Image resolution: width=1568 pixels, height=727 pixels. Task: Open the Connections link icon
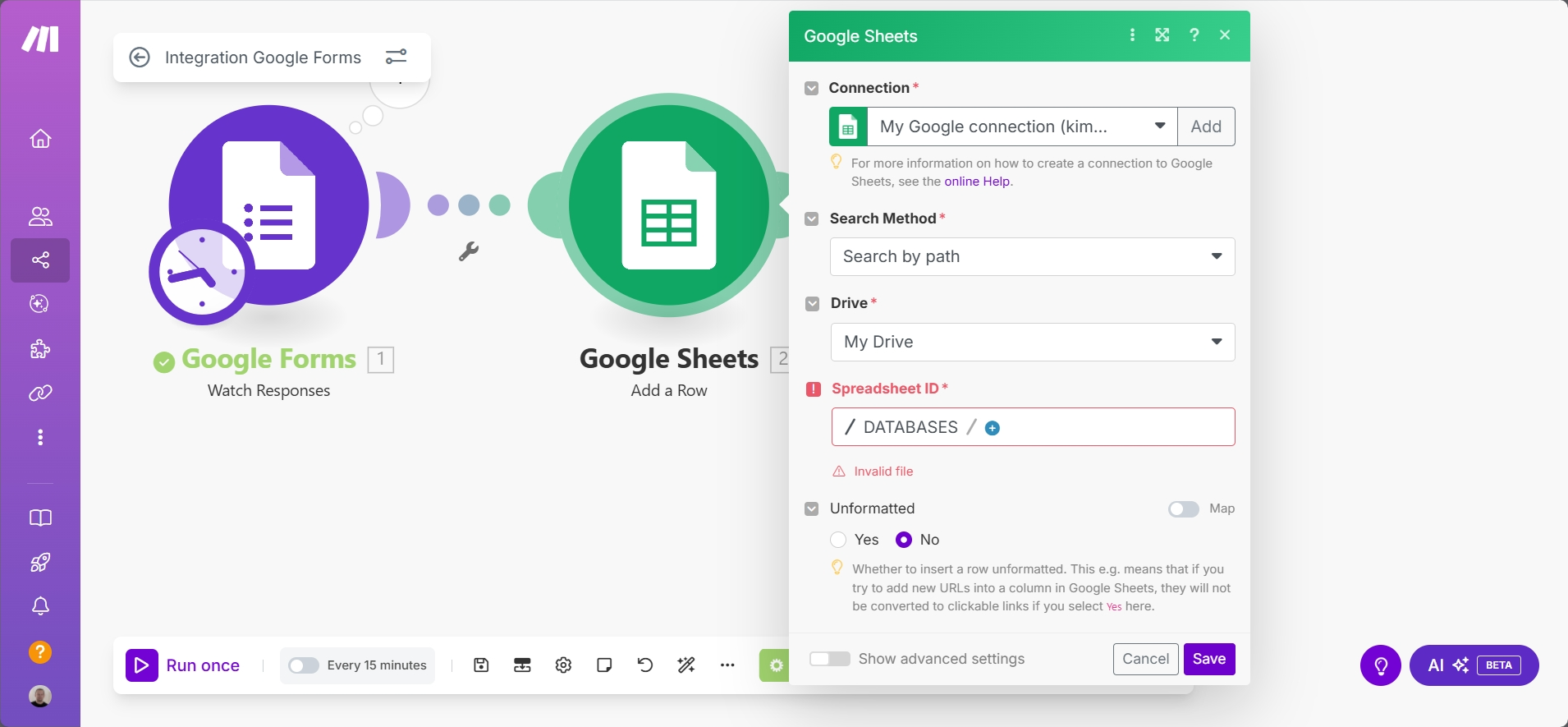tap(40, 393)
